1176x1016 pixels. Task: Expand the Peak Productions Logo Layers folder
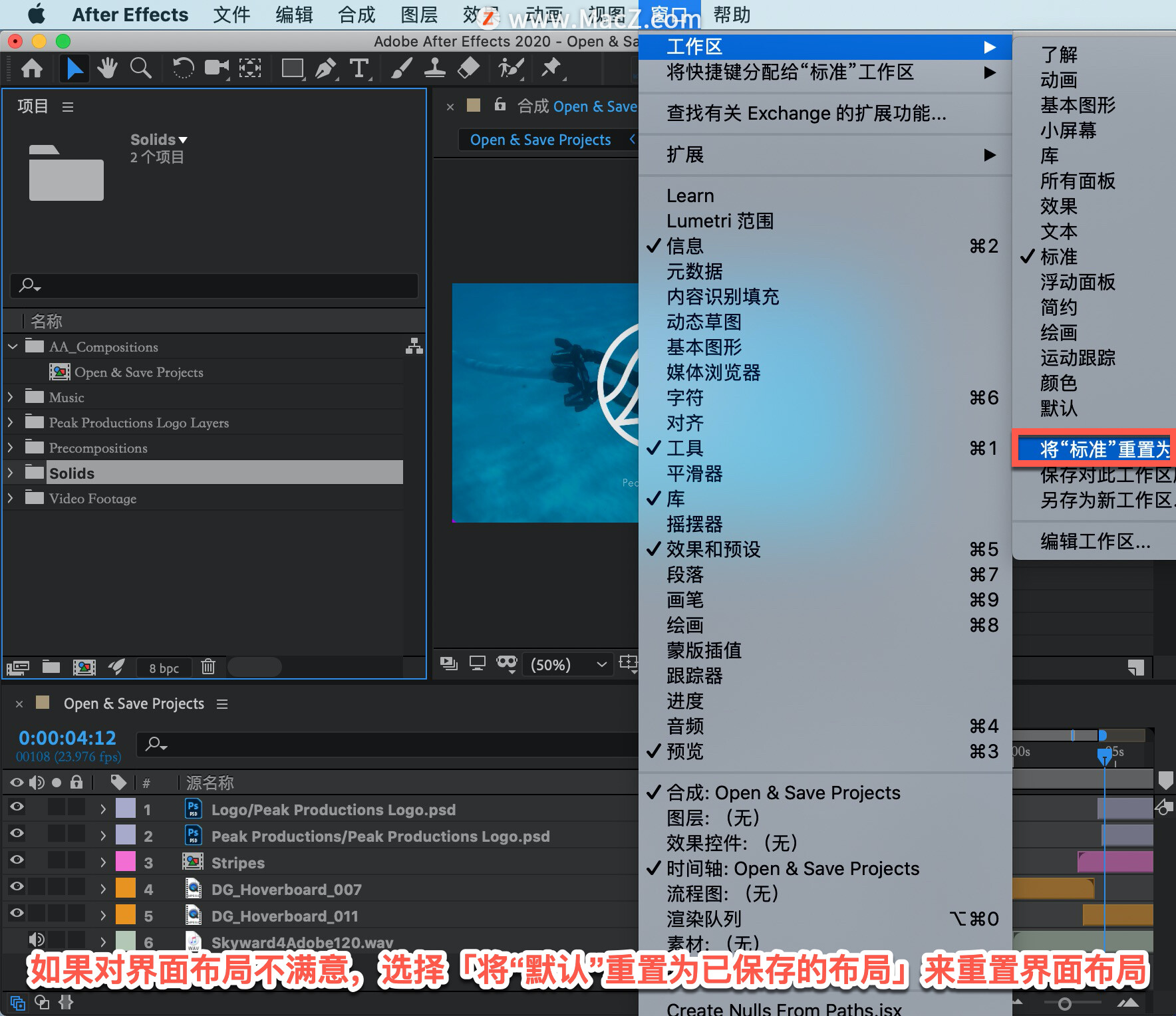(11, 422)
